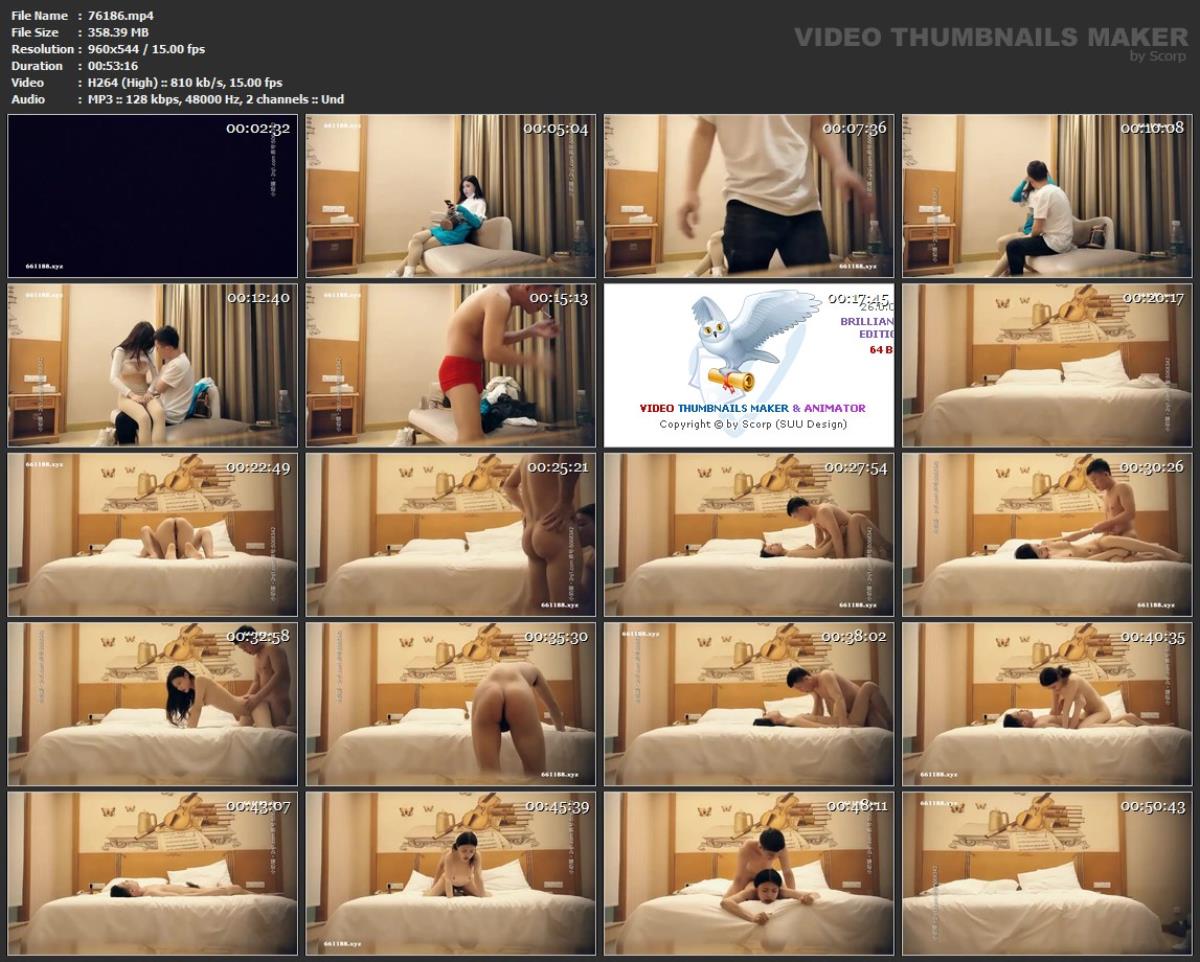Click the timestamp 00:40:35 overlay
1200x962 pixels.
[x=1153, y=637]
